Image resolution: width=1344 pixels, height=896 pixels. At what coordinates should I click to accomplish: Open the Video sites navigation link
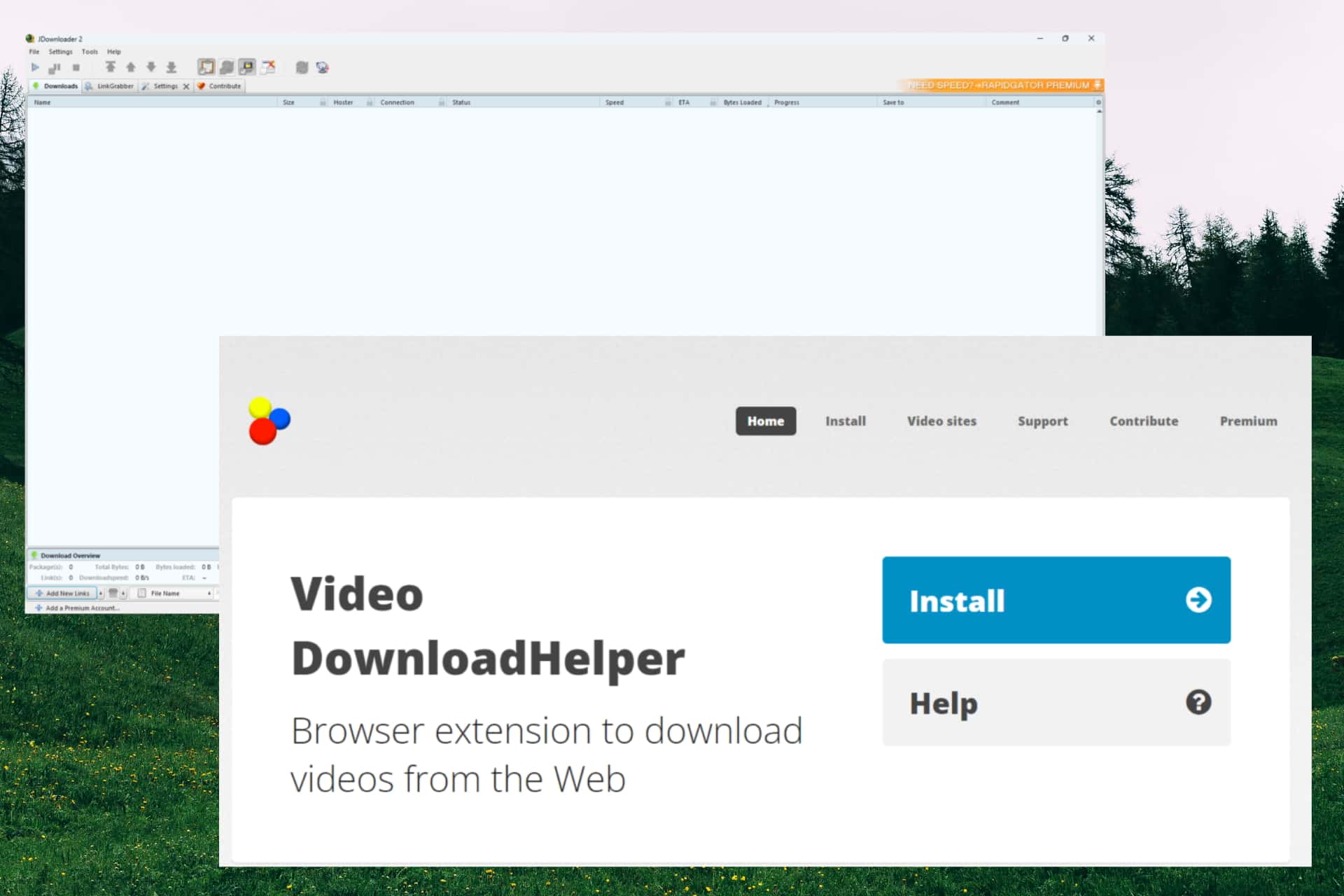941,421
